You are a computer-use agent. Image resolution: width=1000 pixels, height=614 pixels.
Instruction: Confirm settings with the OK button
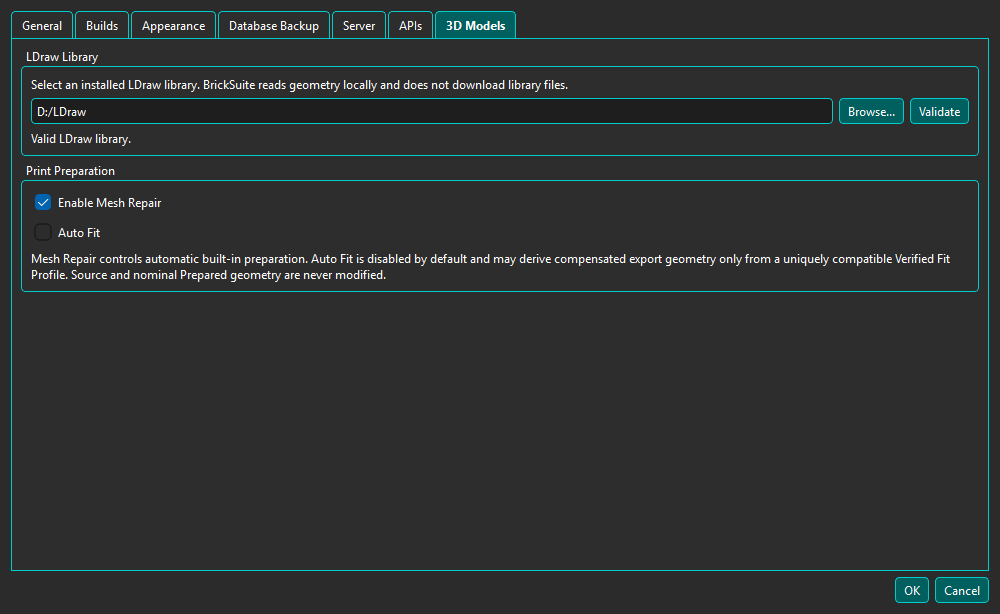coord(912,590)
